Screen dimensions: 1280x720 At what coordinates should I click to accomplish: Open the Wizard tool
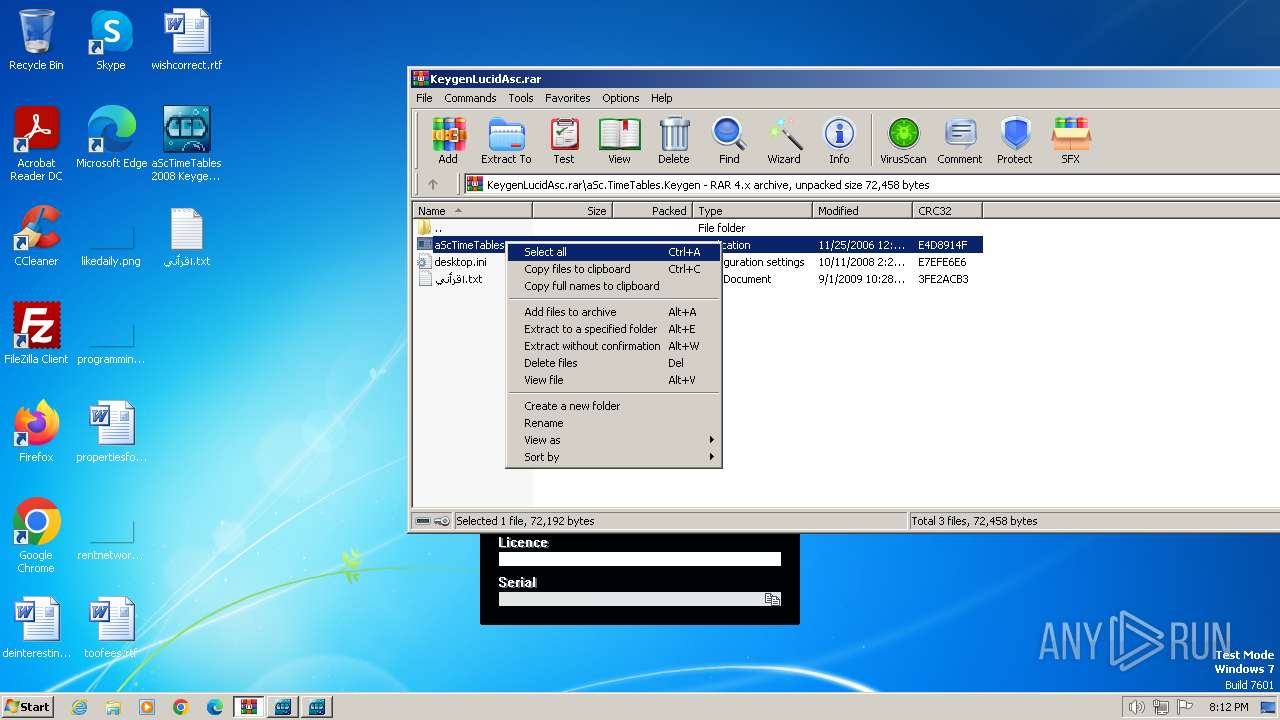[784, 140]
